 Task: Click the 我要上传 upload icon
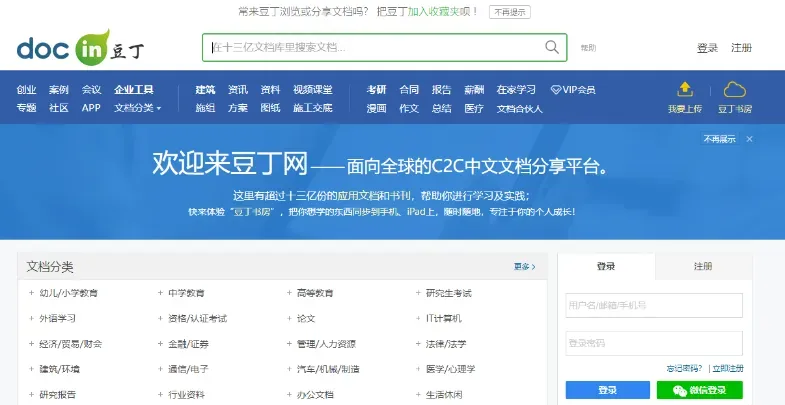coord(685,90)
